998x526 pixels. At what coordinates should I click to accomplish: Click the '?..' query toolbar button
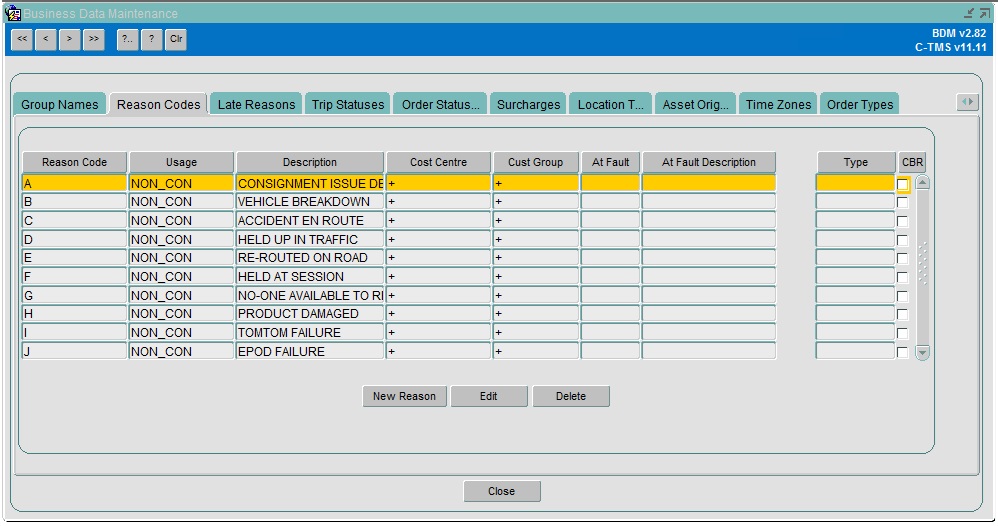click(x=127, y=39)
